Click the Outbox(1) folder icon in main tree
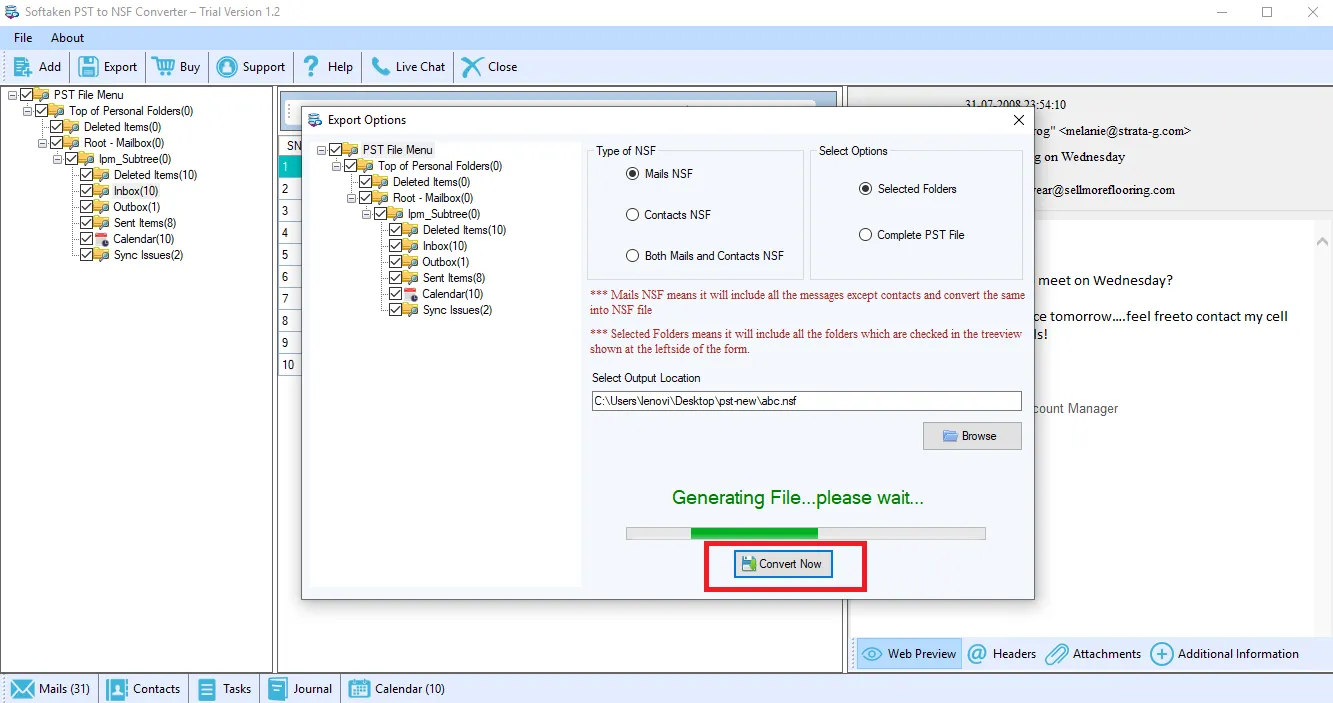Screen dimensions: 1333x703 (102, 207)
